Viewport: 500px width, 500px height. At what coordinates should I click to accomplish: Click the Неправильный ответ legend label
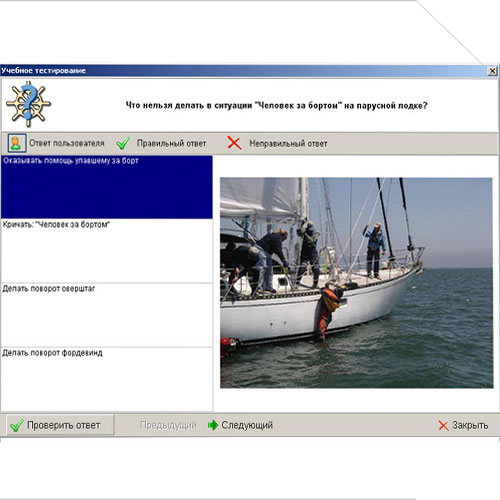tap(288, 143)
